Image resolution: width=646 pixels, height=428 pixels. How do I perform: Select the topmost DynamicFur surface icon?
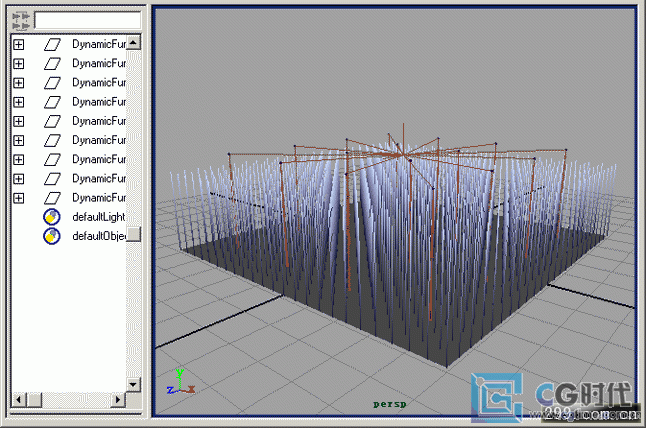(52, 44)
